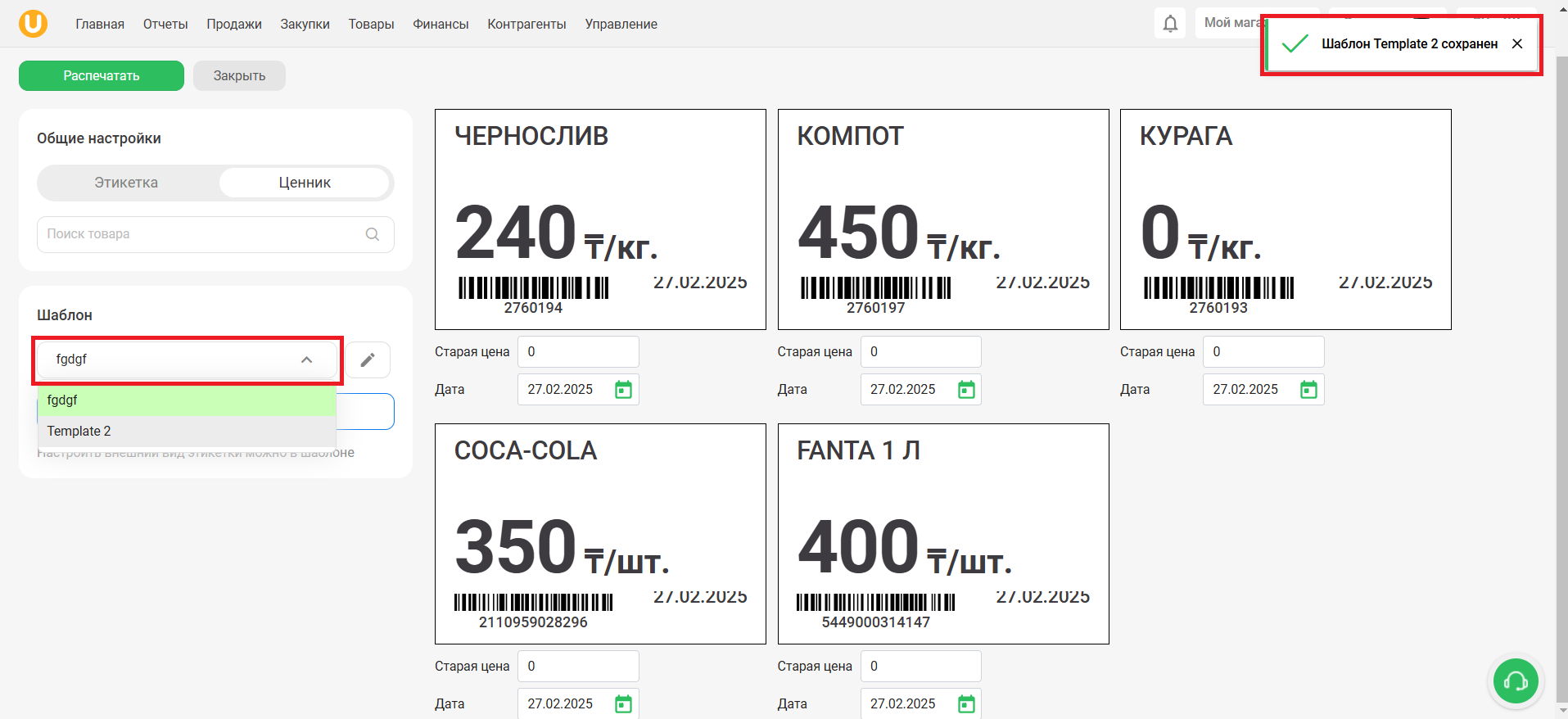1568x719 pixels.
Task: Open Финансы menu
Action: pyautogui.click(x=441, y=25)
